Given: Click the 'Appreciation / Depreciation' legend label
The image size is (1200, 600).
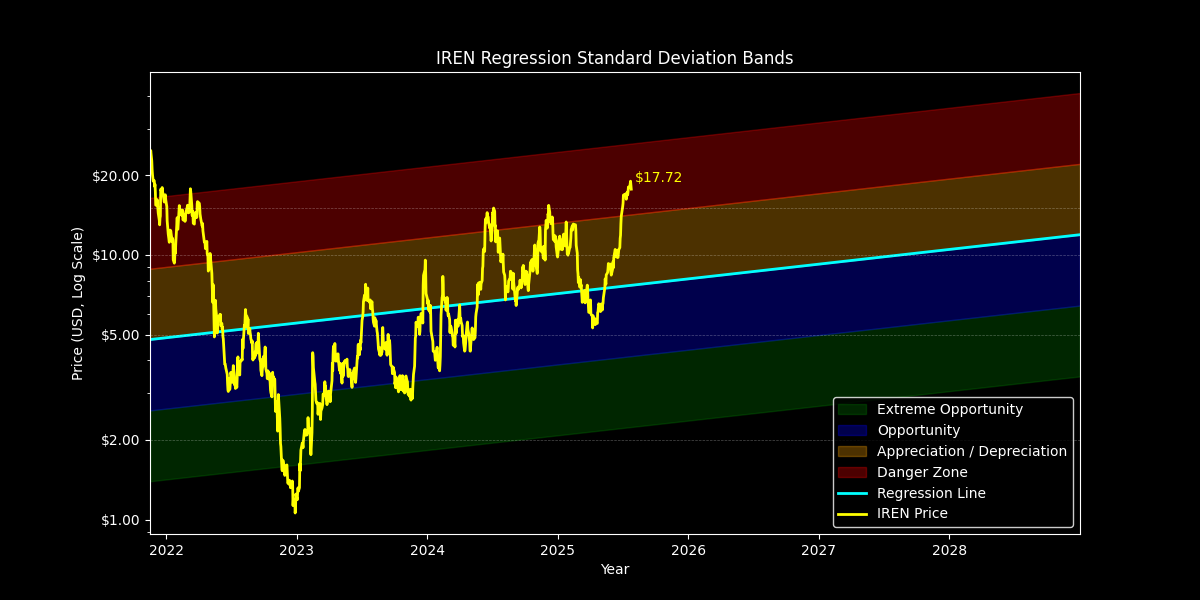Looking at the screenshot, I should 972,451.
